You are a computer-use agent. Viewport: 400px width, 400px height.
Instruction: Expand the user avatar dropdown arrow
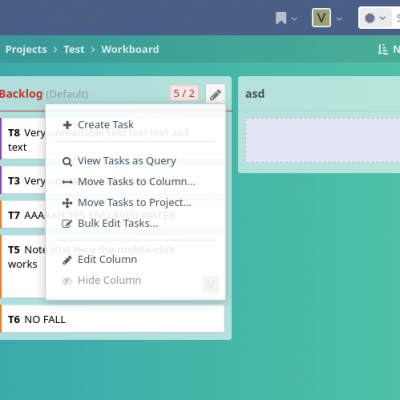pos(339,19)
